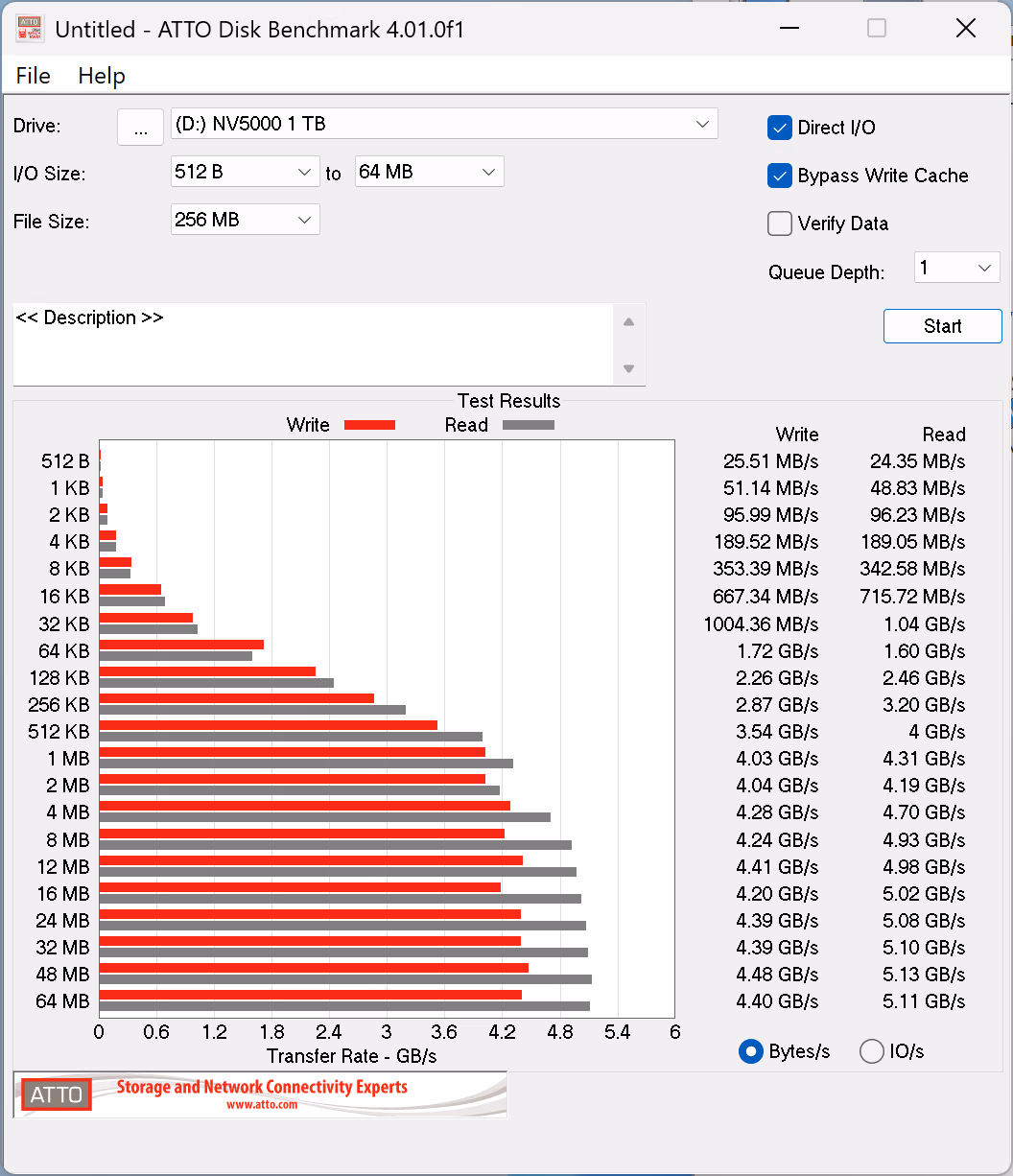1013x1176 pixels.
Task: Open the Help menu
Action: [102, 76]
